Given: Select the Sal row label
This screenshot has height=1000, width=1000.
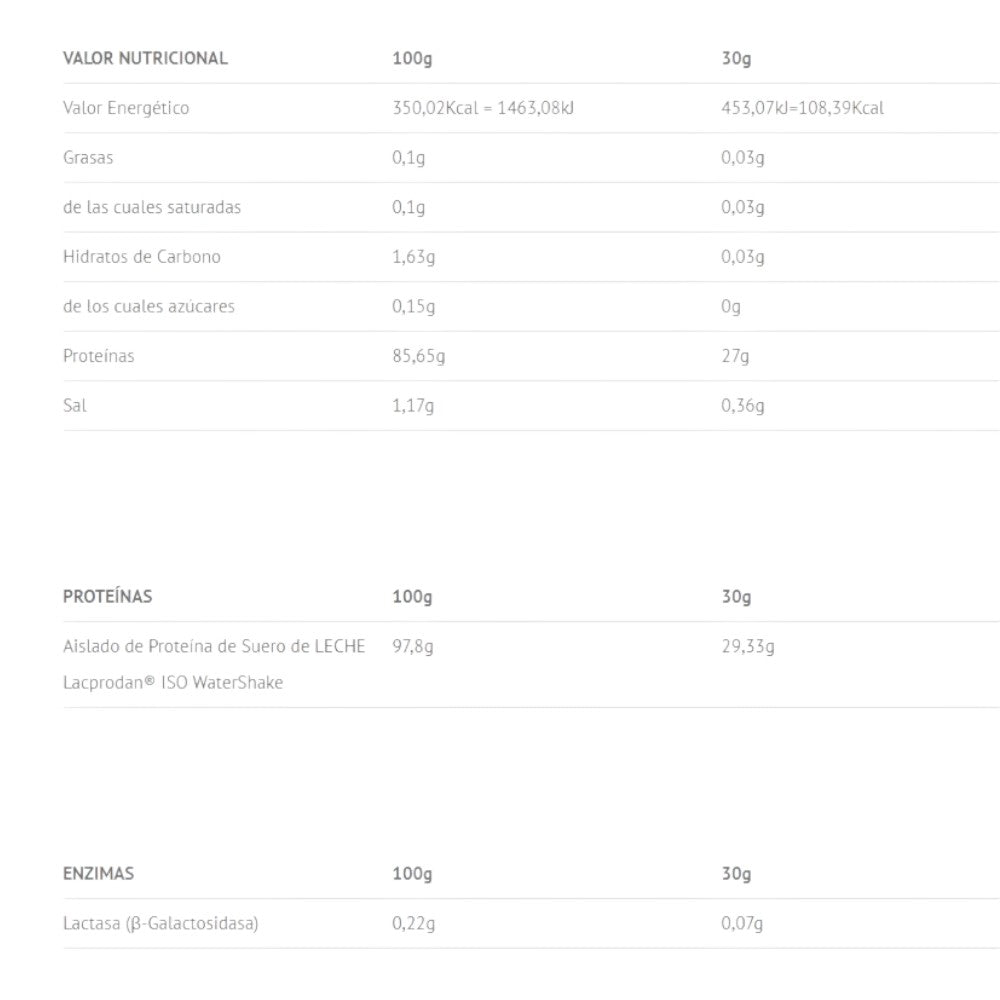Looking at the screenshot, I should 75,406.
